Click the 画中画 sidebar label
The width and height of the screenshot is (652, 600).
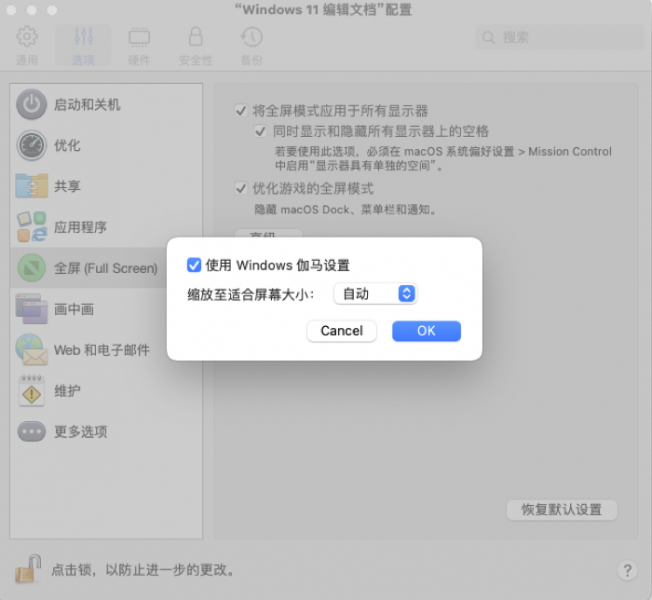(74, 309)
